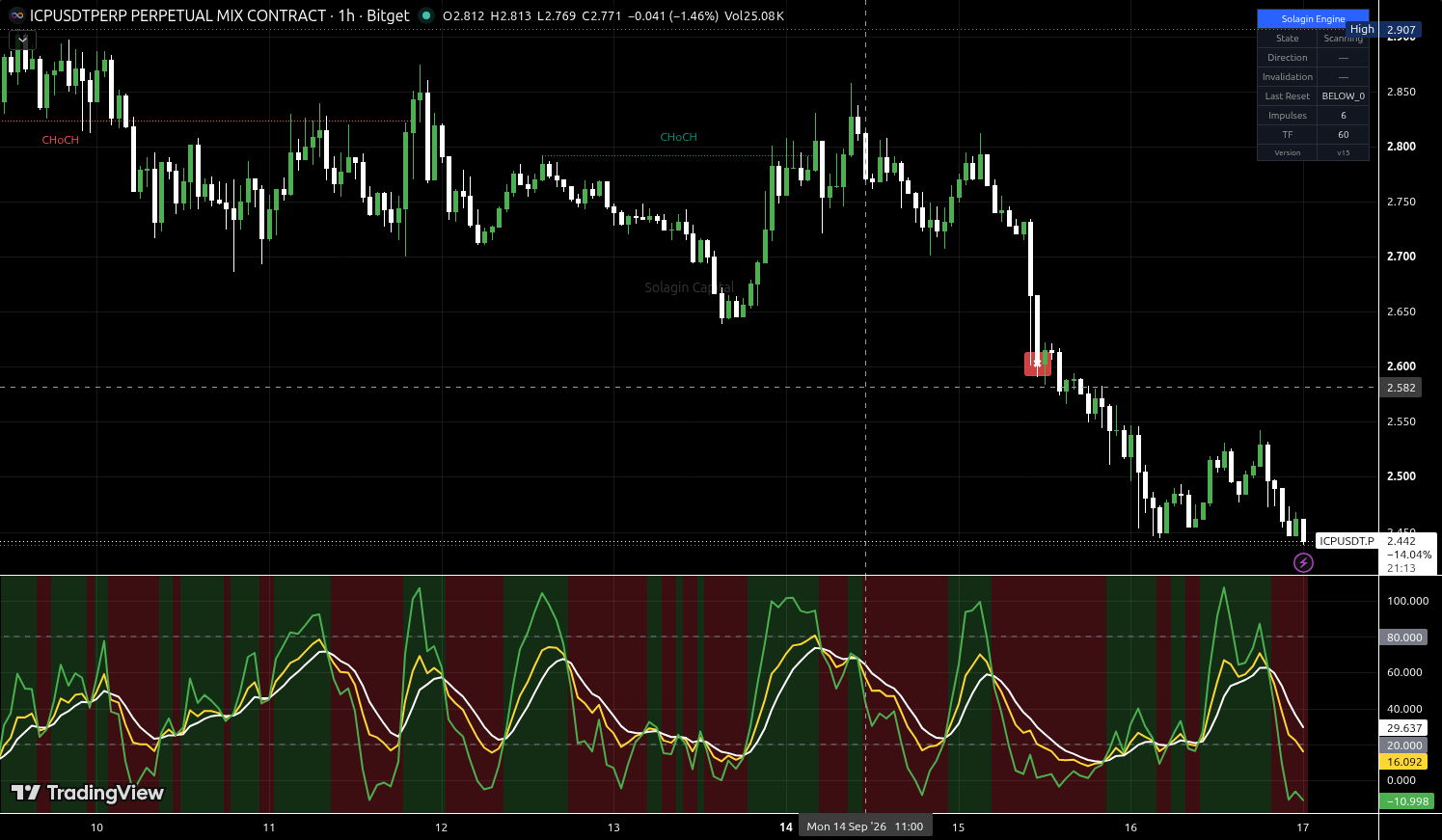Click the ICPUSDTPERP symbol logo icon
This screenshot has width=1442, height=840.
pyautogui.click(x=16, y=15)
